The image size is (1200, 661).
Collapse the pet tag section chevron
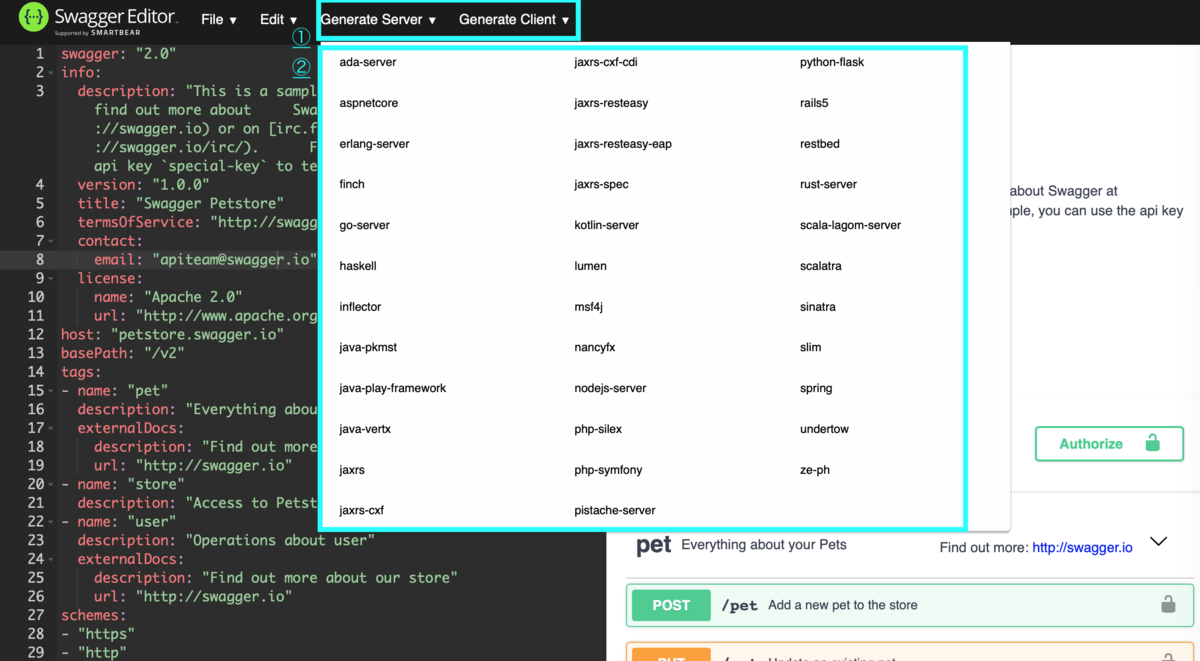coord(1158,542)
